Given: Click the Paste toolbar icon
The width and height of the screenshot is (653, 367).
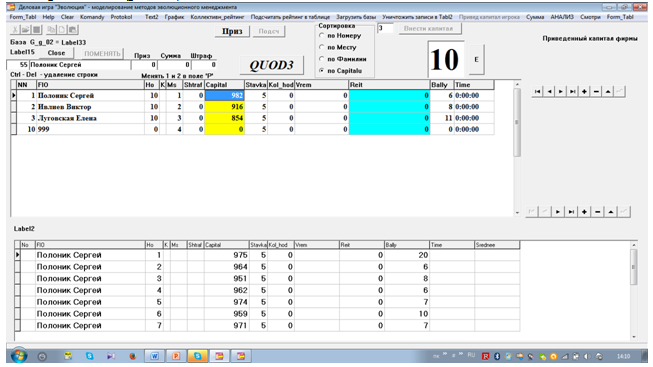Looking at the screenshot, I should tap(72, 30).
